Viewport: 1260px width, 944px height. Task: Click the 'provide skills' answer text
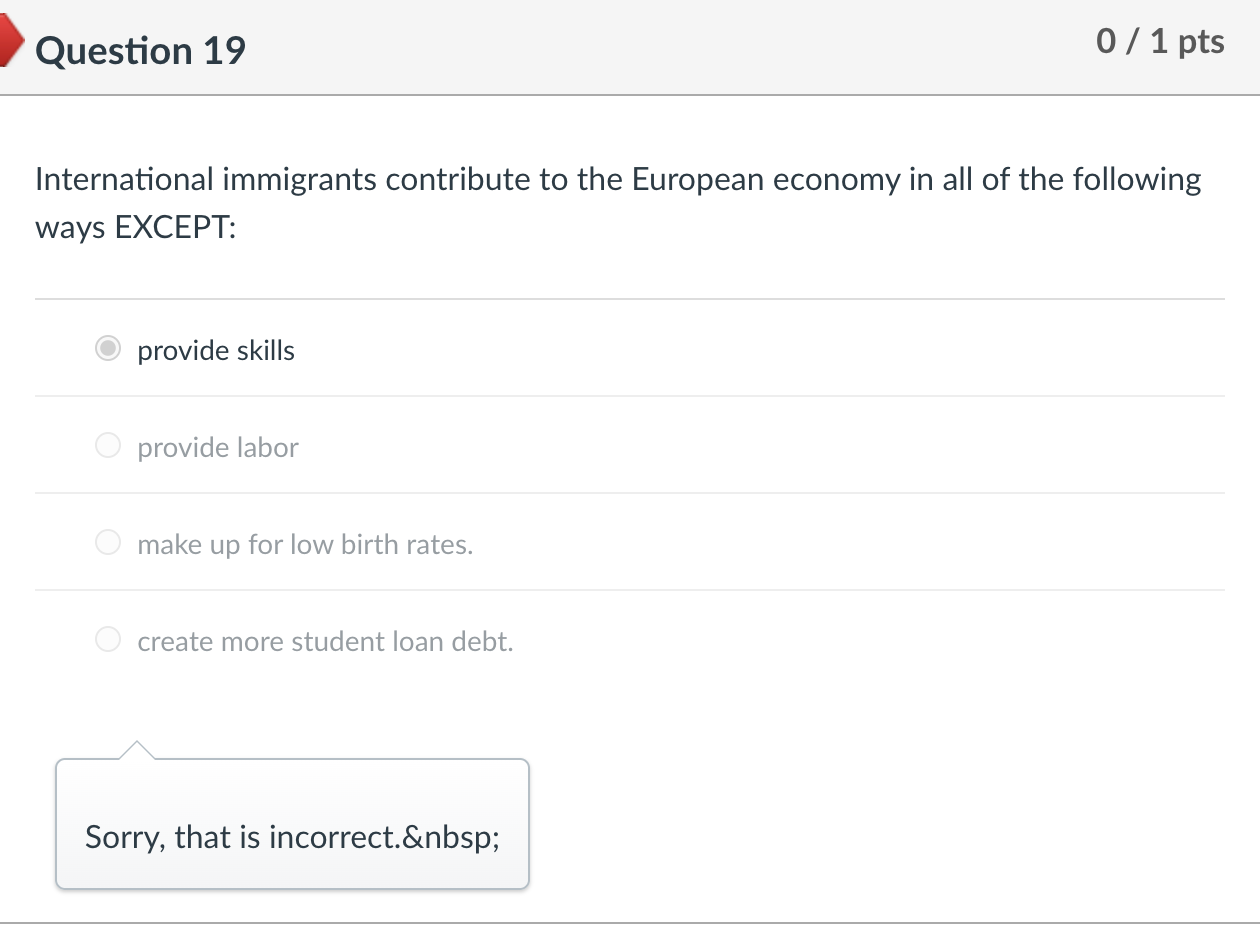[x=216, y=351]
